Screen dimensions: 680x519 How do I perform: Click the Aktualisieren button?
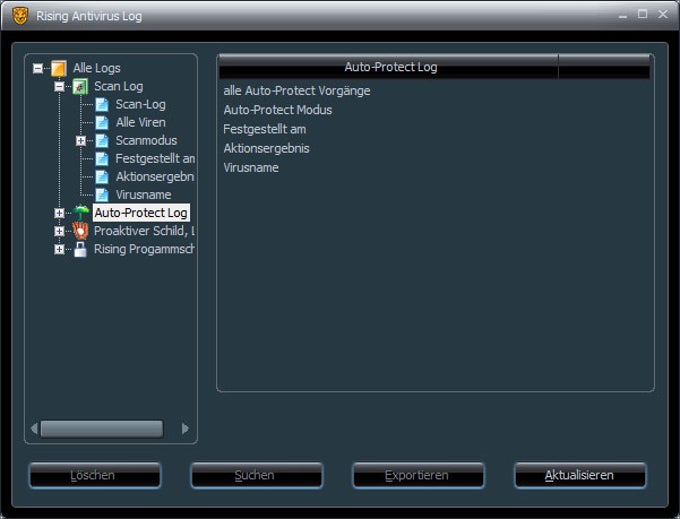tap(580, 475)
